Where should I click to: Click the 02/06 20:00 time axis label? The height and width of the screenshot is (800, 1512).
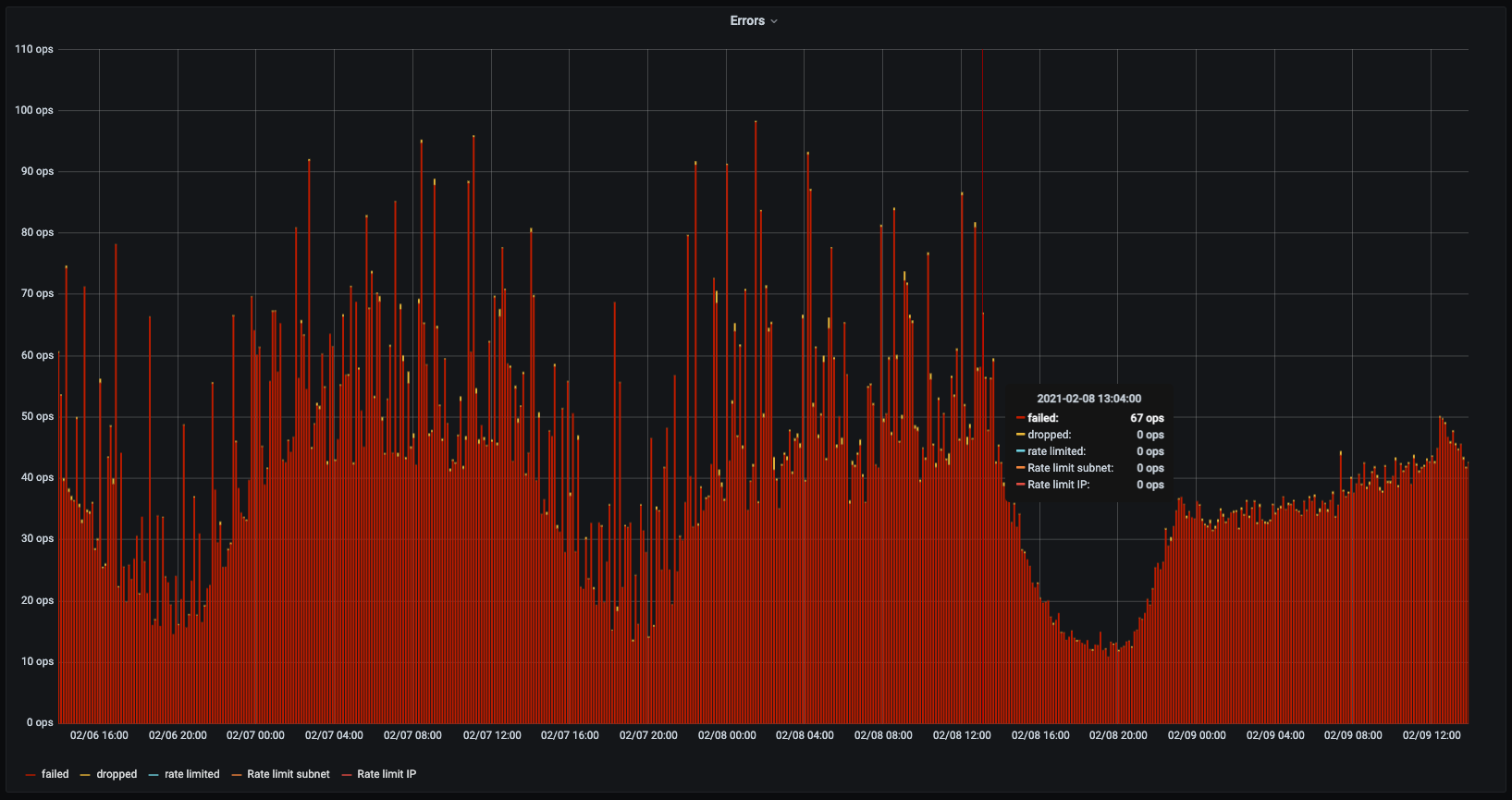tap(178, 735)
